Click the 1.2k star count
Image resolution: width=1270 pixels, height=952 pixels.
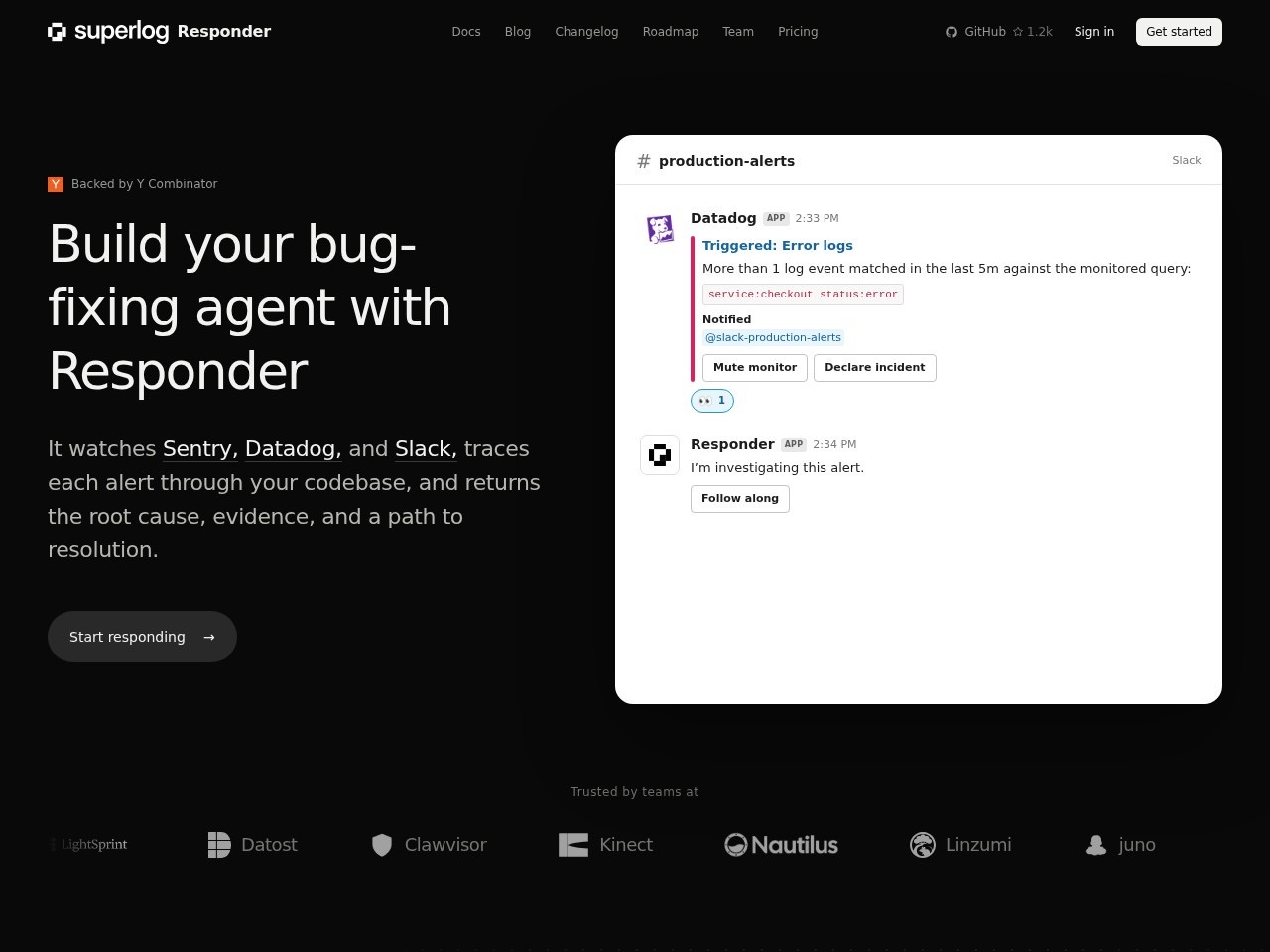(x=1040, y=32)
